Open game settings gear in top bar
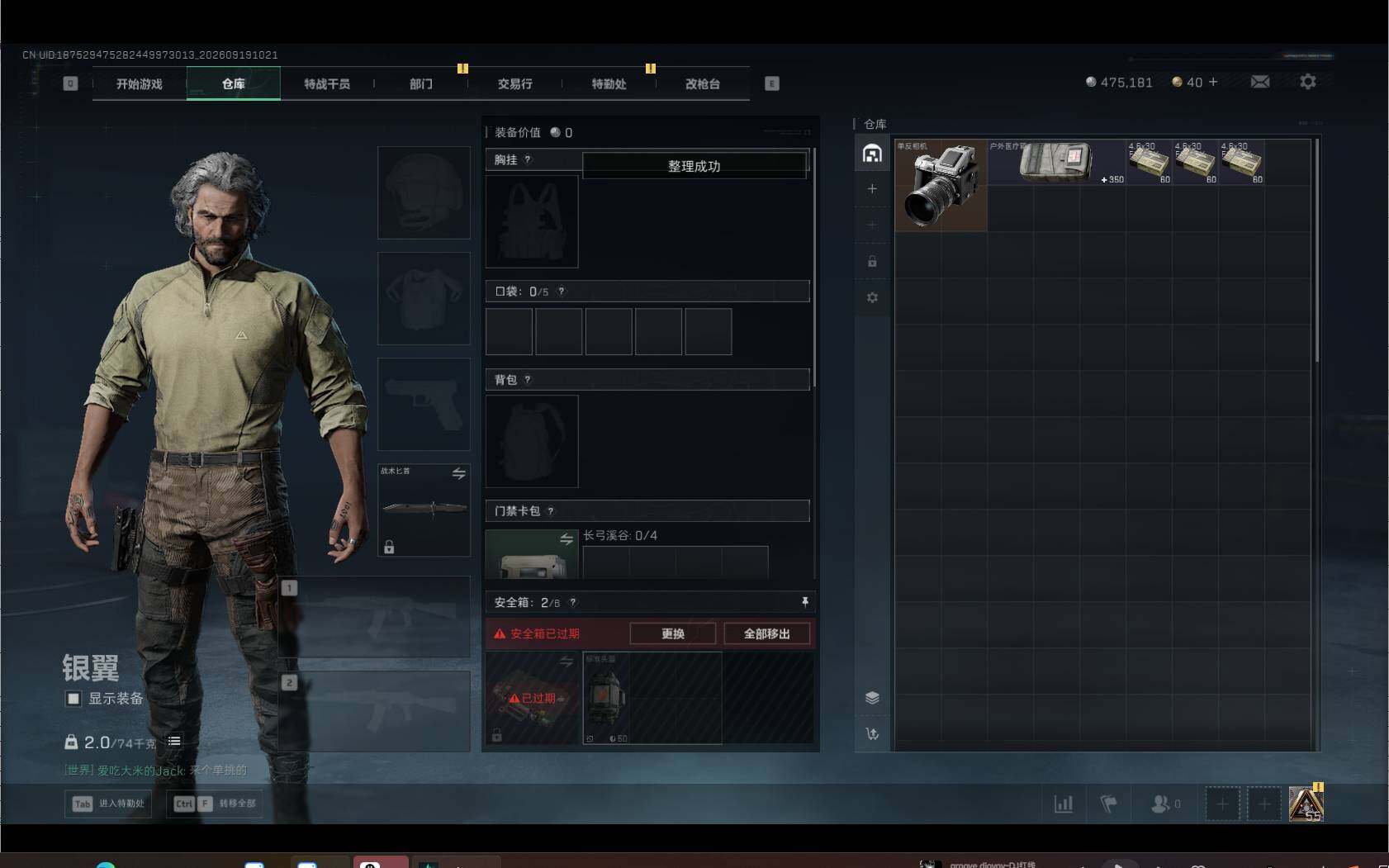 pyautogui.click(x=1308, y=82)
